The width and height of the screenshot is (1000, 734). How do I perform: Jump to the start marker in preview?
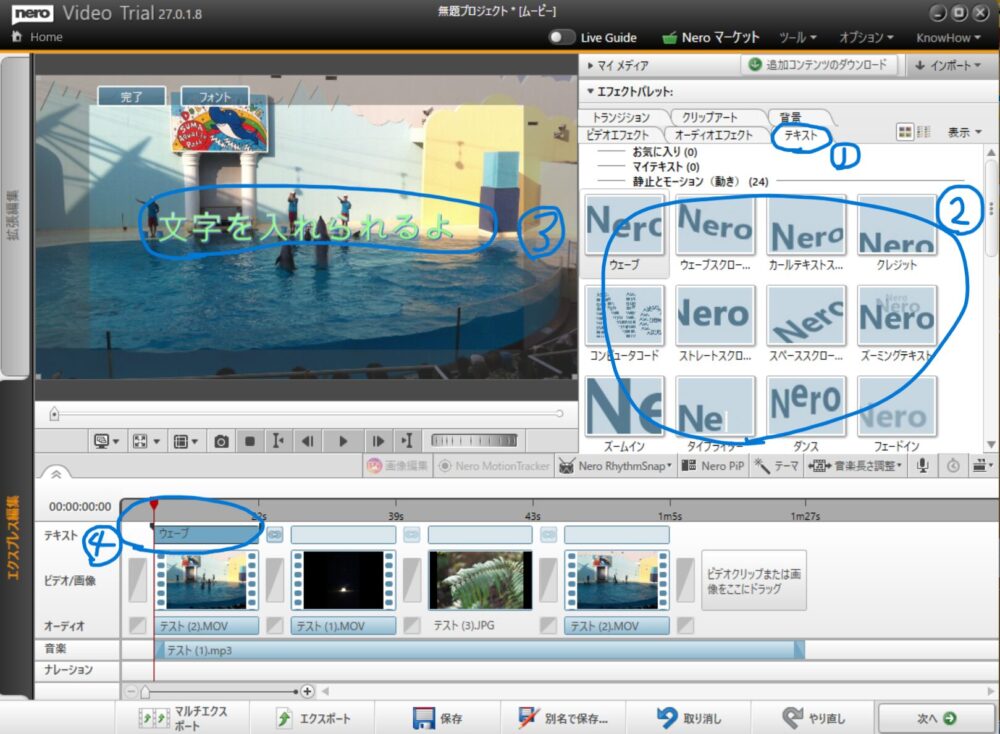click(x=278, y=441)
